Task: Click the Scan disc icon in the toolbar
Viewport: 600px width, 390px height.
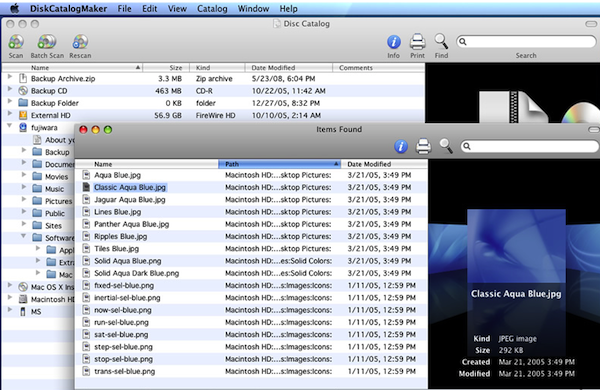Action: tap(16, 42)
